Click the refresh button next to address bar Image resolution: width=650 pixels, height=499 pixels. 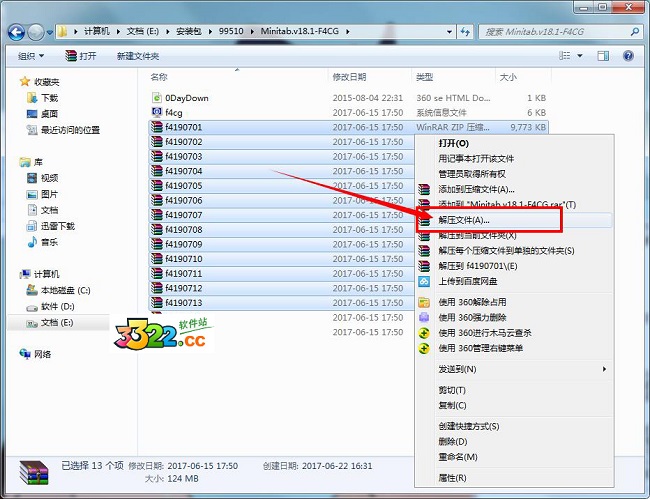[465, 31]
